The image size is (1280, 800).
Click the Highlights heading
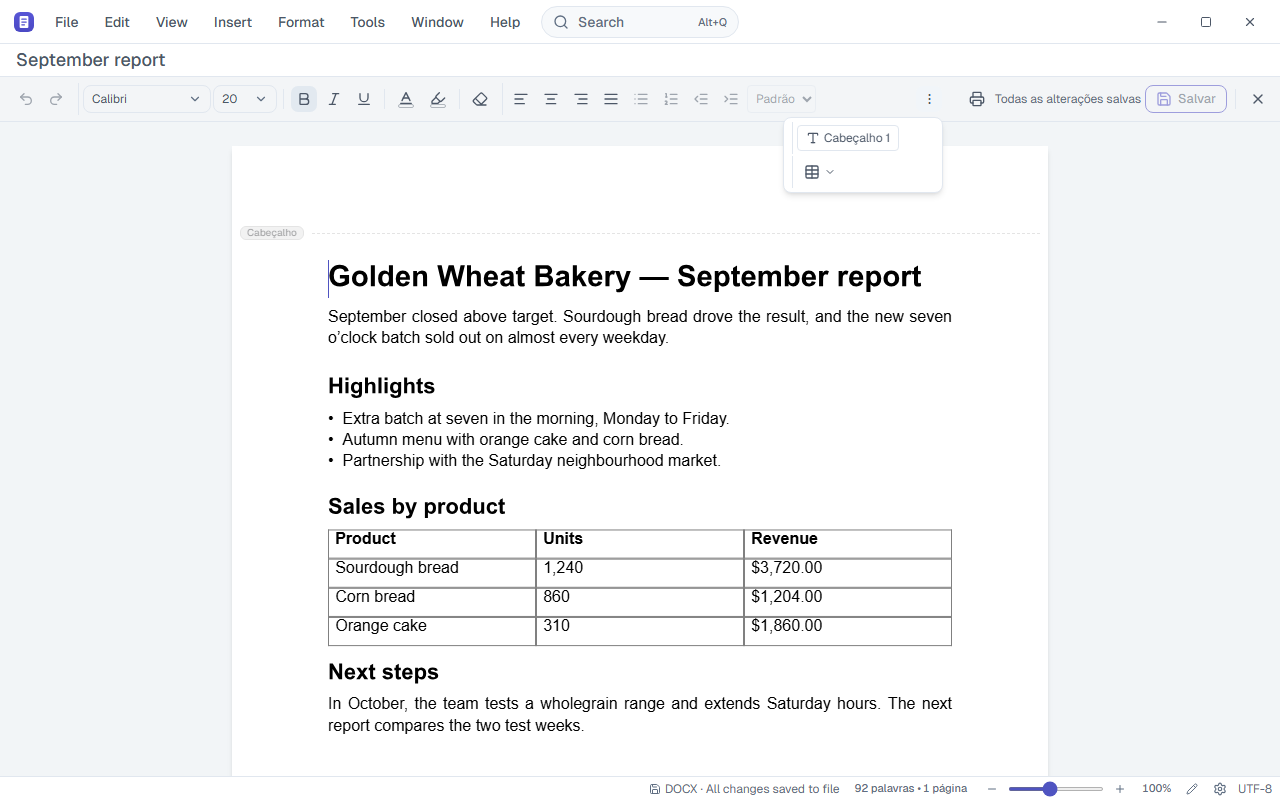381,386
